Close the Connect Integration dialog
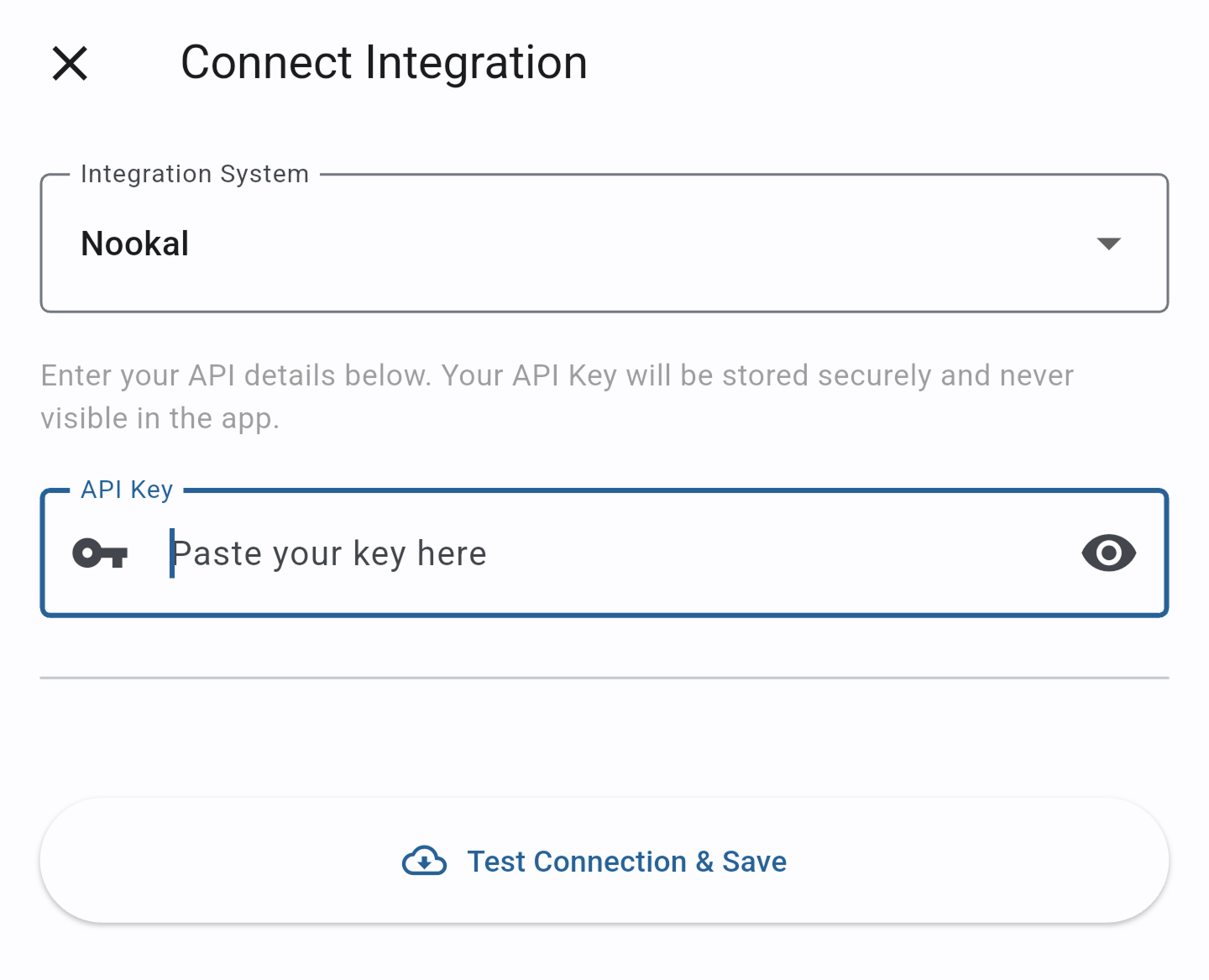The height and width of the screenshot is (980, 1209). [70, 63]
